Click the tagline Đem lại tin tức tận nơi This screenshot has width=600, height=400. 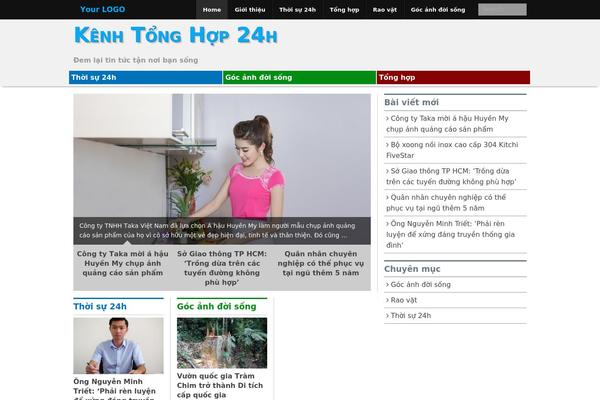pos(136,60)
